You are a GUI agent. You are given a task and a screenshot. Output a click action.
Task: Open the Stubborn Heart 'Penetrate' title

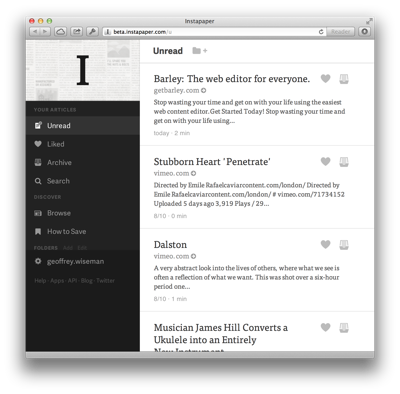[212, 162]
